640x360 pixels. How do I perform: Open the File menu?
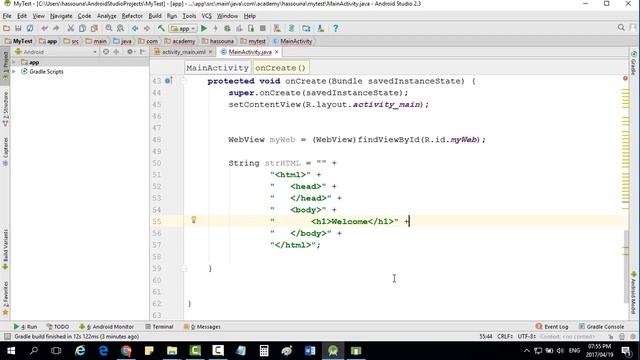point(7,16)
